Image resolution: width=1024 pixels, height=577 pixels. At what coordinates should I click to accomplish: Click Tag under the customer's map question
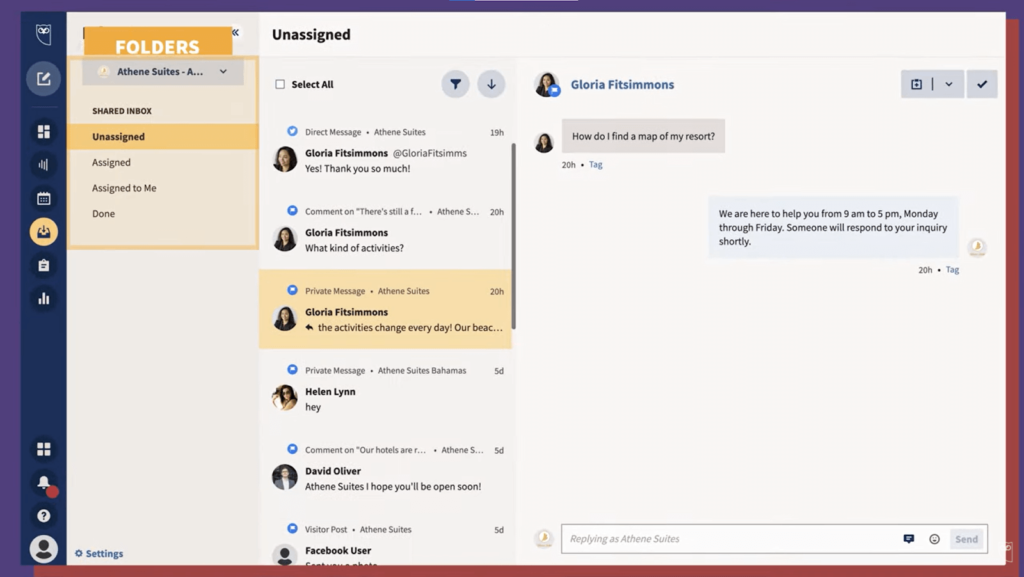point(596,164)
